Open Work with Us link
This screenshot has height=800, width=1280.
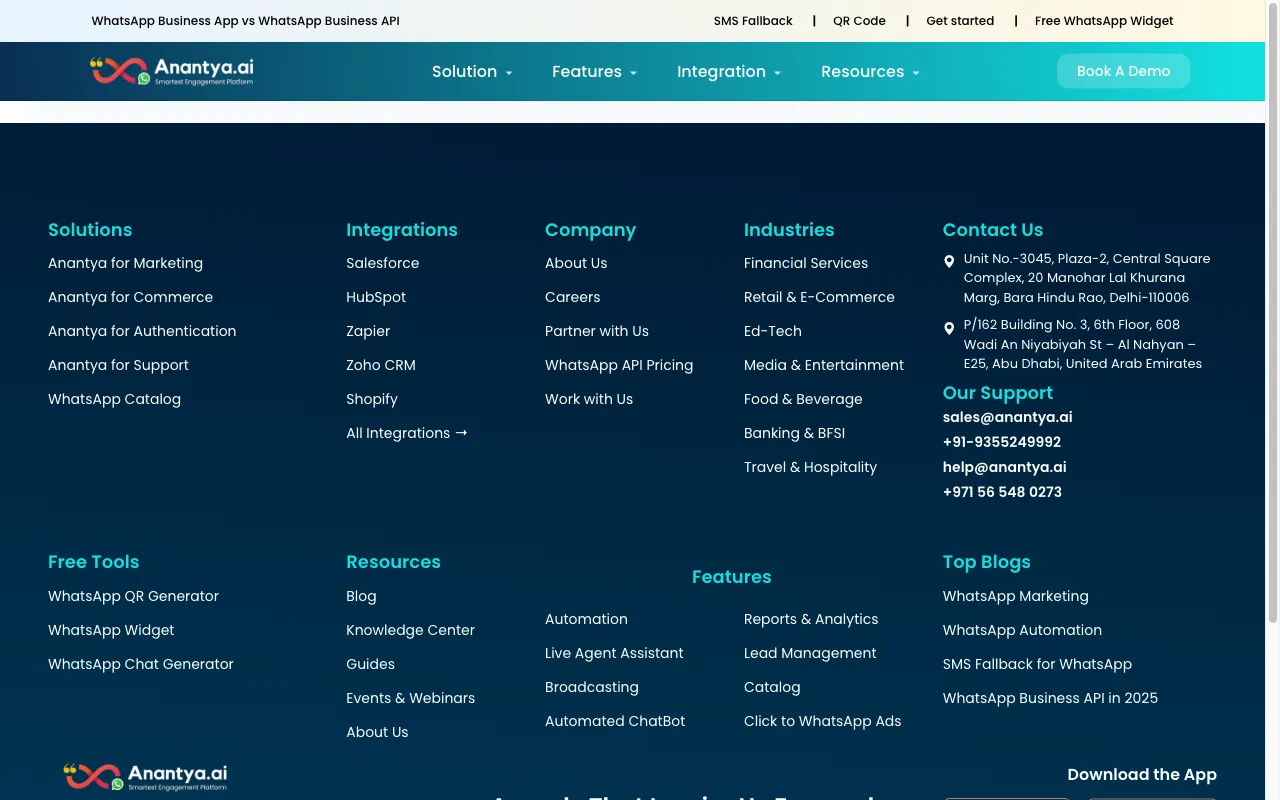pyautogui.click(x=589, y=399)
